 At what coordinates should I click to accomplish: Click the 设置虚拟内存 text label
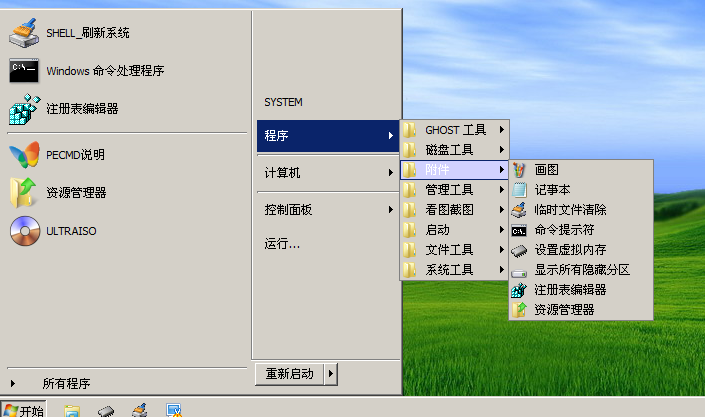click(x=570, y=250)
